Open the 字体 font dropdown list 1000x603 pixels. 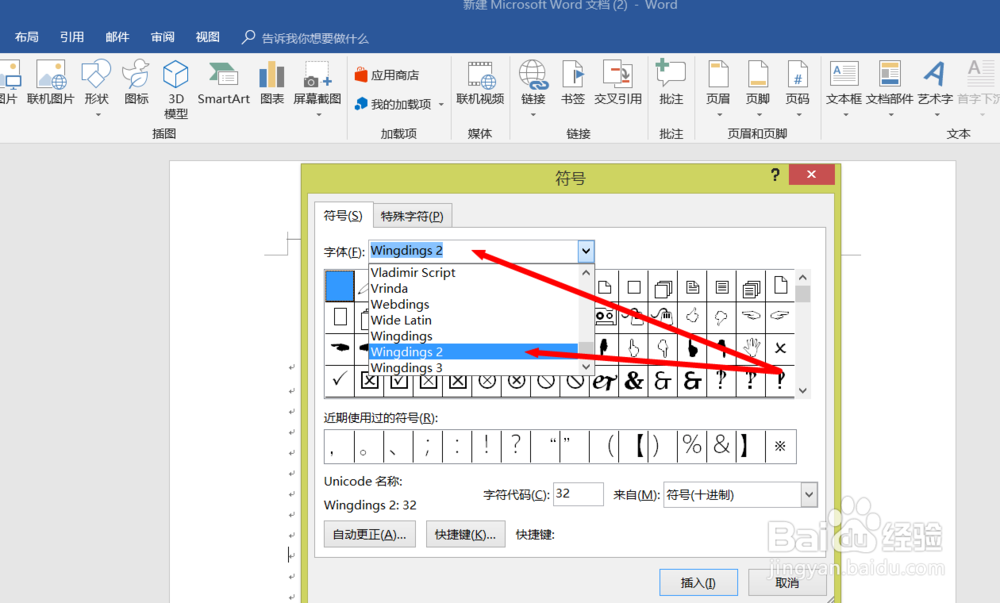586,251
